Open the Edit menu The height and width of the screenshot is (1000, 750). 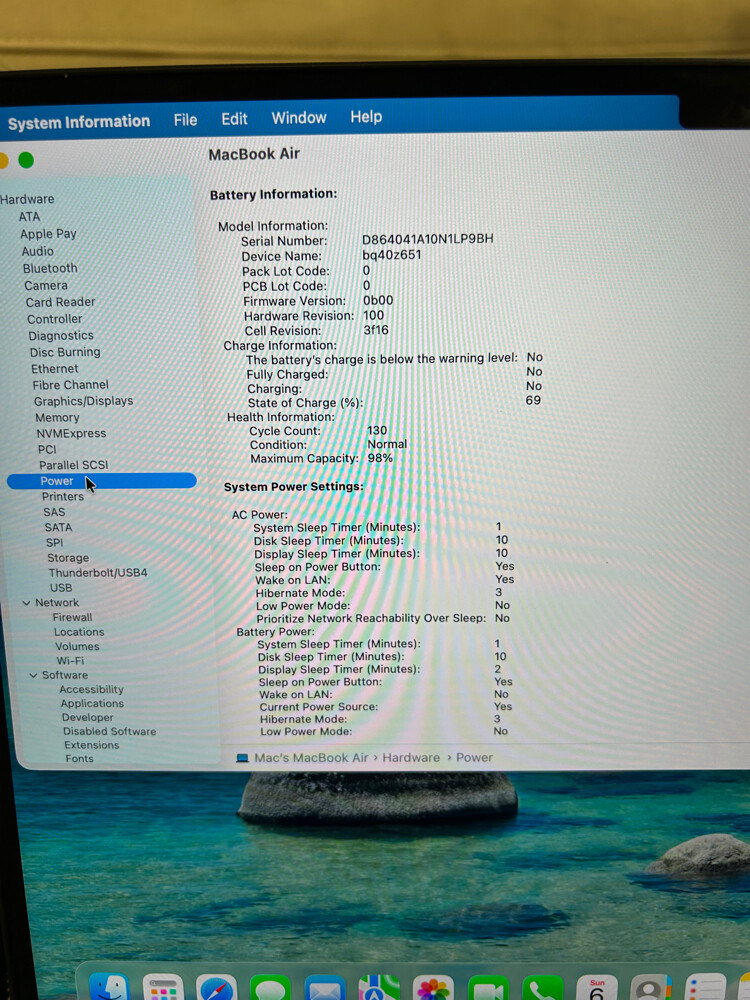tap(234, 119)
